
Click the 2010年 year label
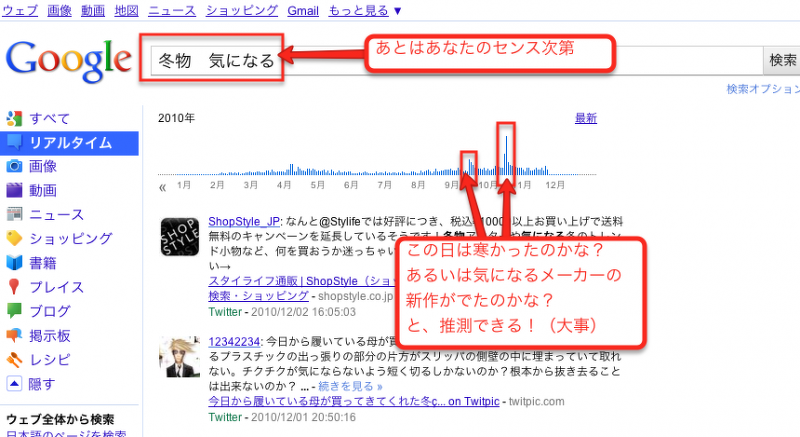pyautogui.click(x=176, y=118)
